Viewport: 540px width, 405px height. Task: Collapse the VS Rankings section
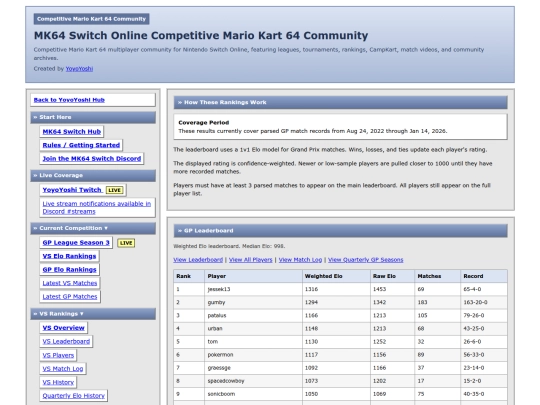click(x=93, y=314)
